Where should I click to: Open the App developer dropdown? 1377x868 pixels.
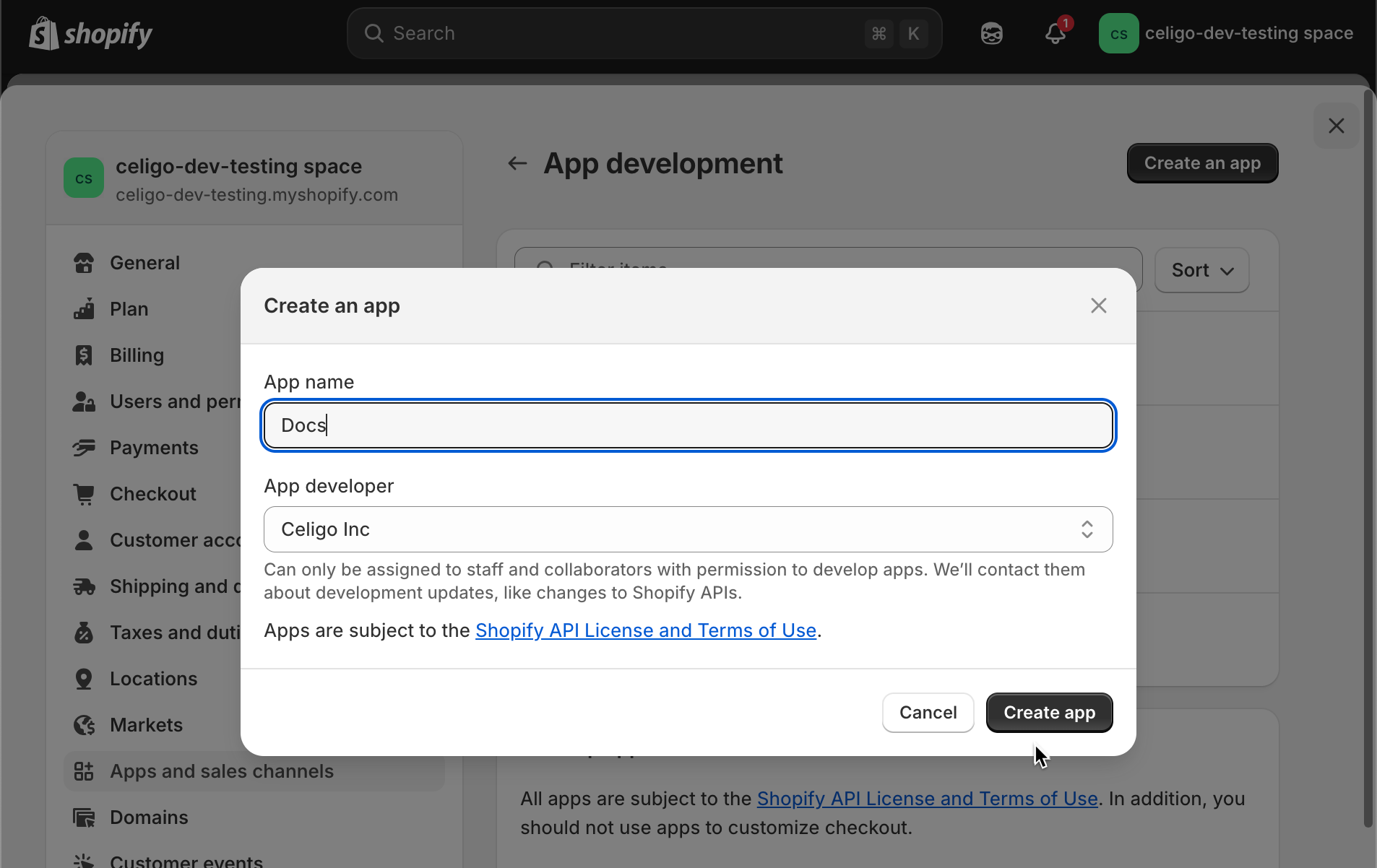point(688,529)
